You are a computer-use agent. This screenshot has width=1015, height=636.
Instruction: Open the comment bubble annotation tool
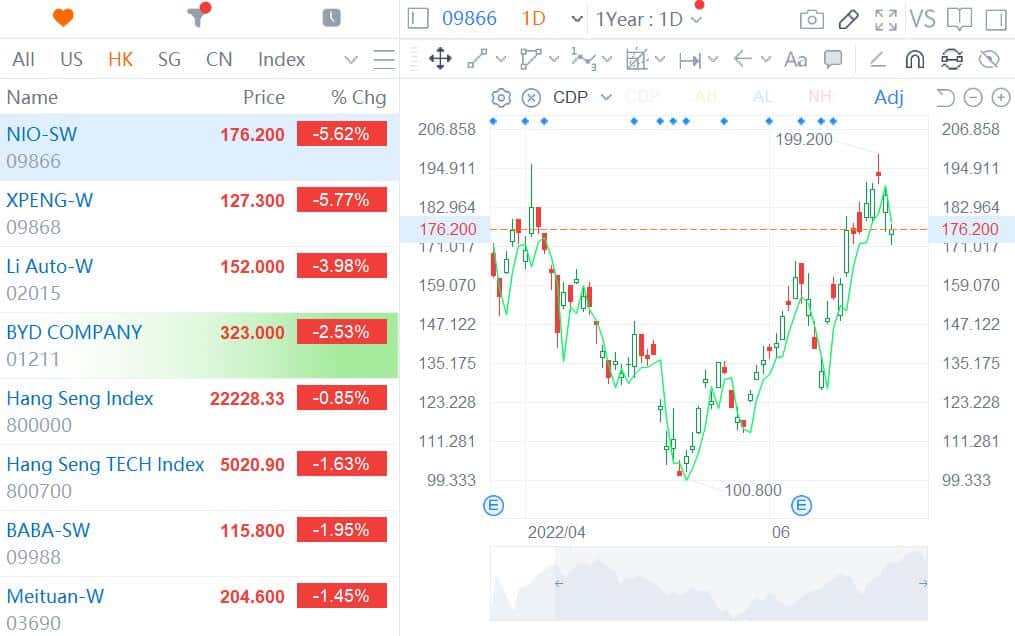click(833, 59)
